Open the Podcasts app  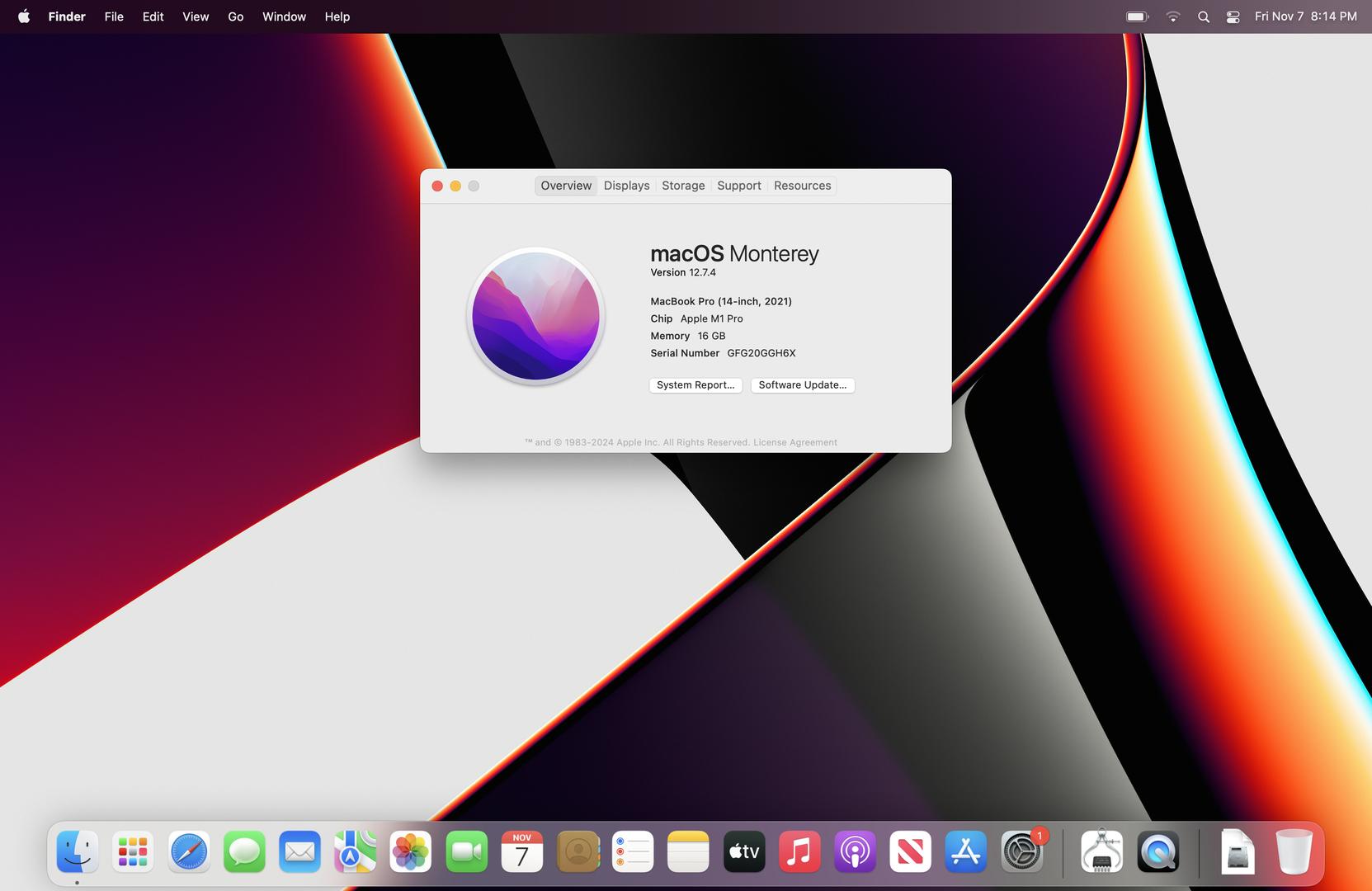(x=855, y=851)
